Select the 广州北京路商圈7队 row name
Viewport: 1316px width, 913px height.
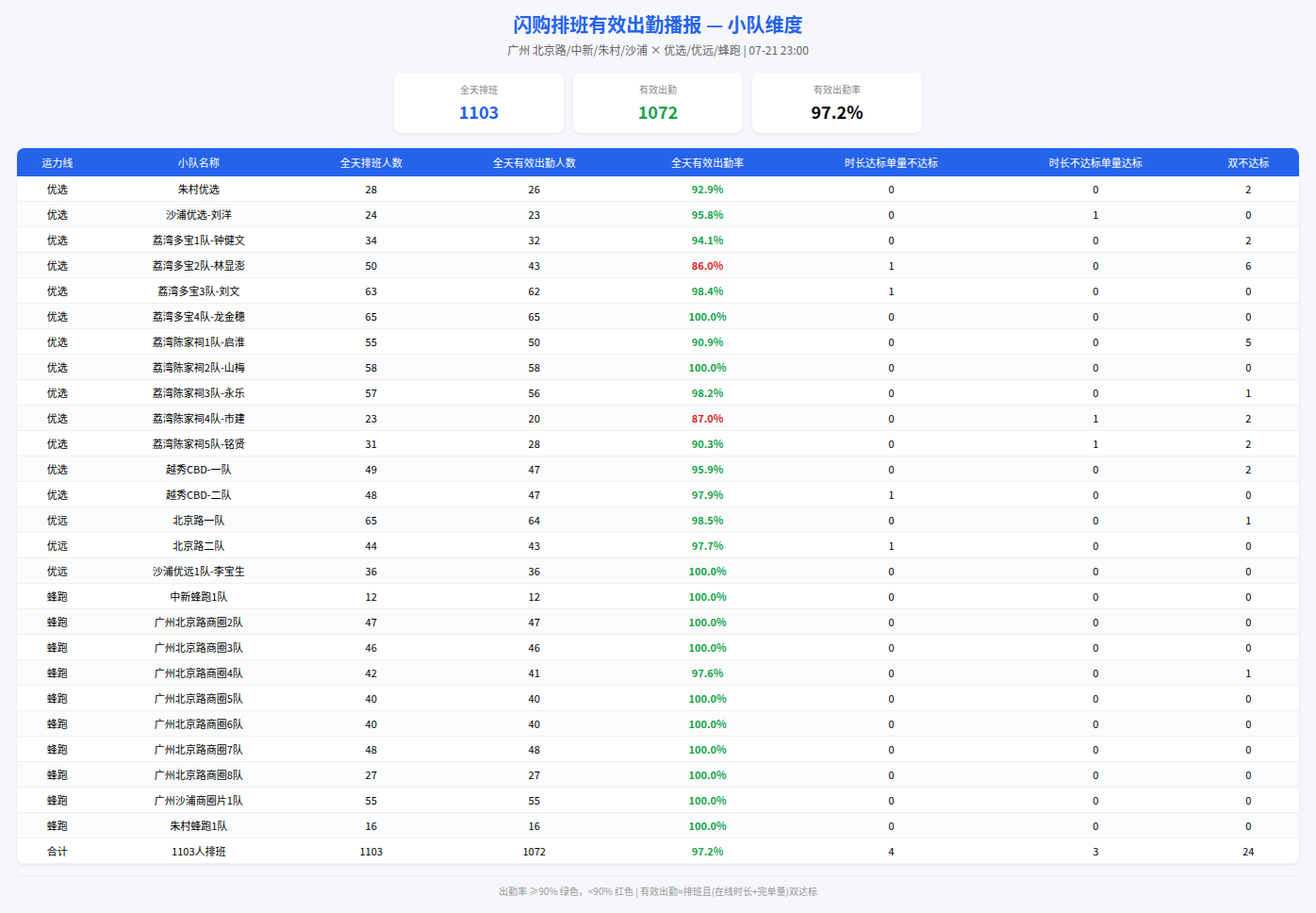tap(199, 750)
